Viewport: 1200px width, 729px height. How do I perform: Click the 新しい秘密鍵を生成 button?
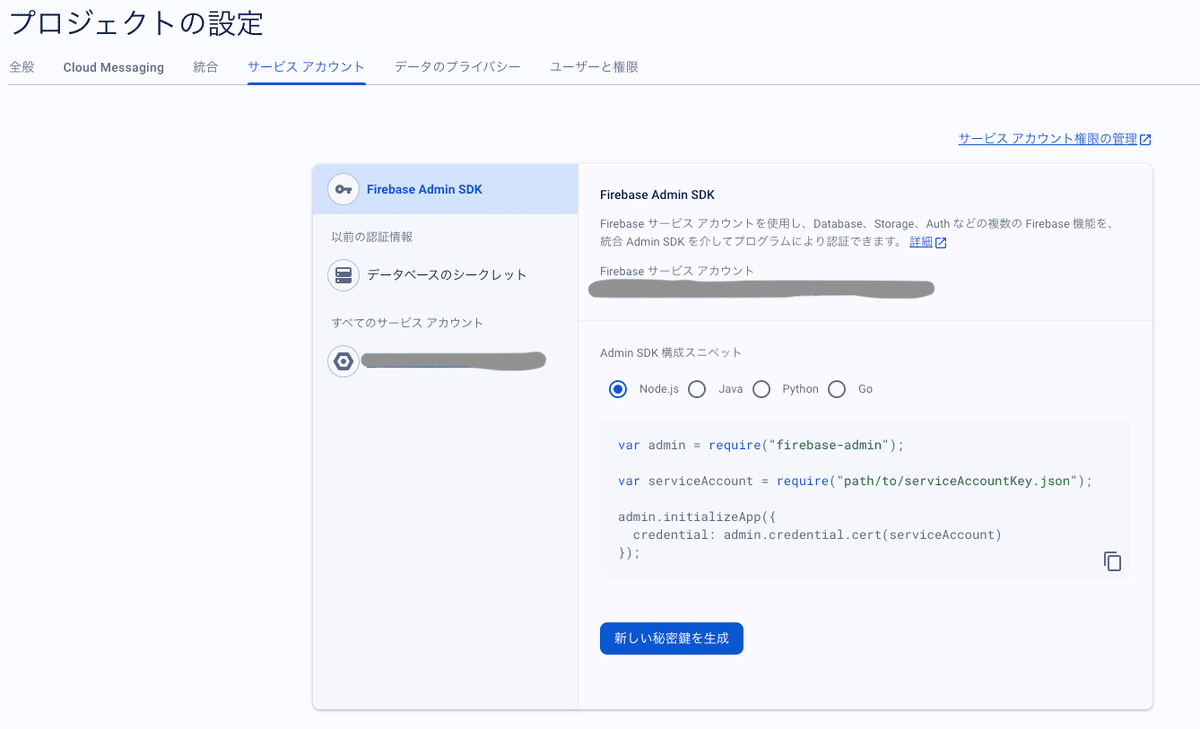pos(671,638)
